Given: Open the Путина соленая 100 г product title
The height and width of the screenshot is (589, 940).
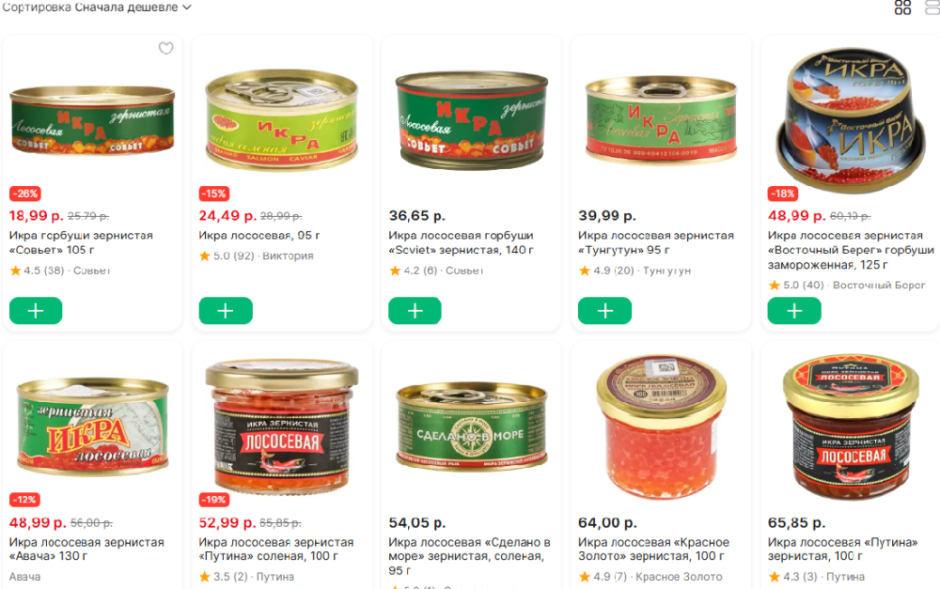Looking at the screenshot, I should coord(276,549).
